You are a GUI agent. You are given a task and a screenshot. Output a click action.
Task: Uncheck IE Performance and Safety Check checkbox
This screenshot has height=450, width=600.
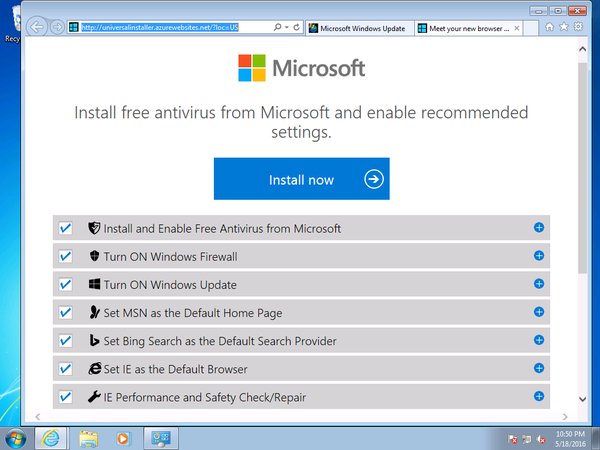pos(65,397)
